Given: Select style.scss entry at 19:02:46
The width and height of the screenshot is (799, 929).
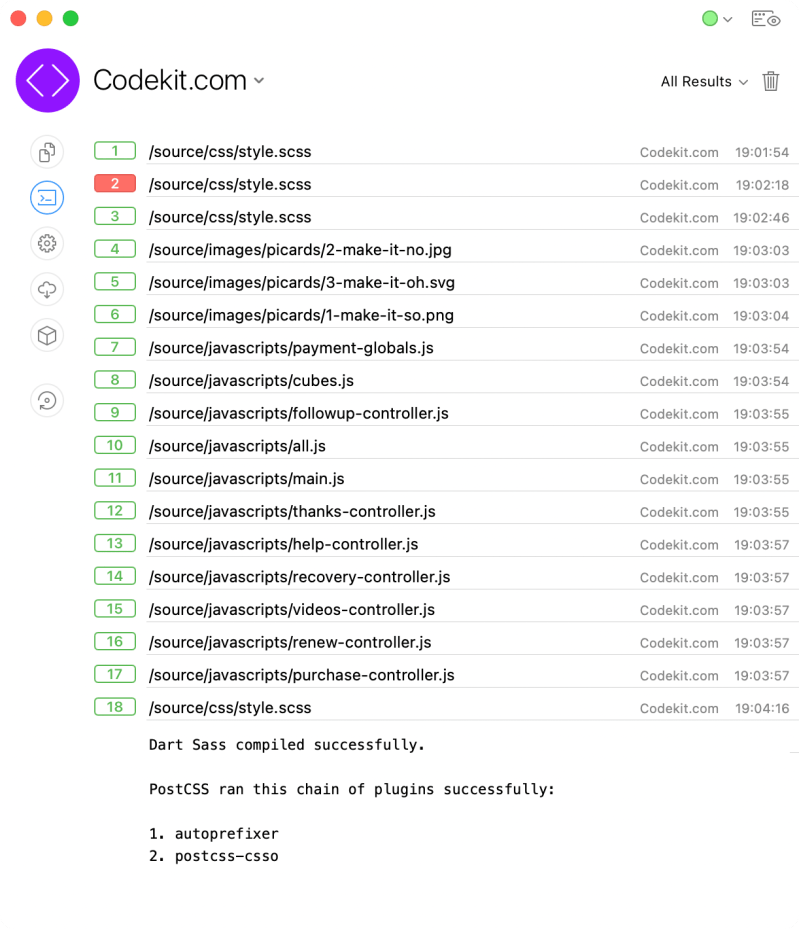Looking at the screenshot, I should point(473,217).
